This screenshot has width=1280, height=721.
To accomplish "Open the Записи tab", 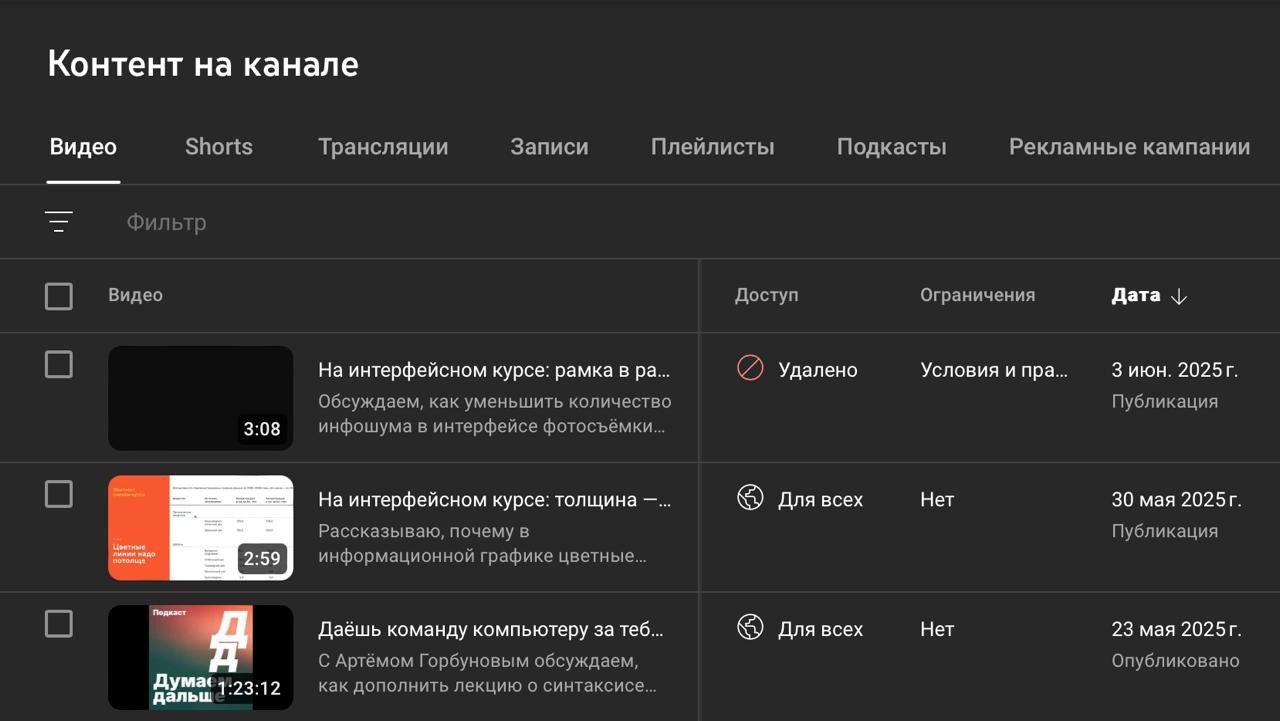I will pos(549,147).
